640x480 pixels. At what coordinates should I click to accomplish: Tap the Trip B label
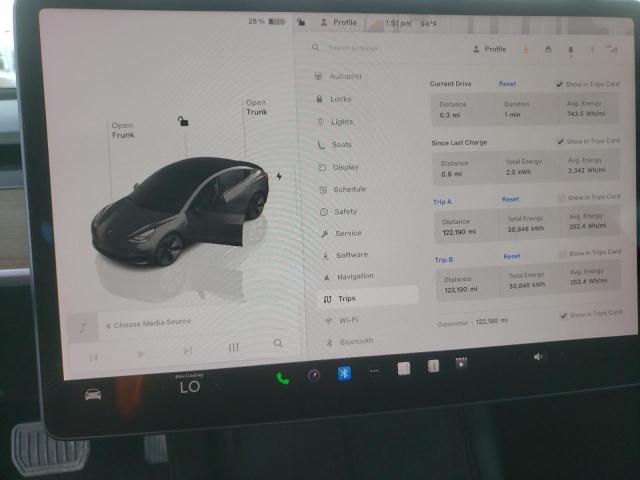pos(444,260)
